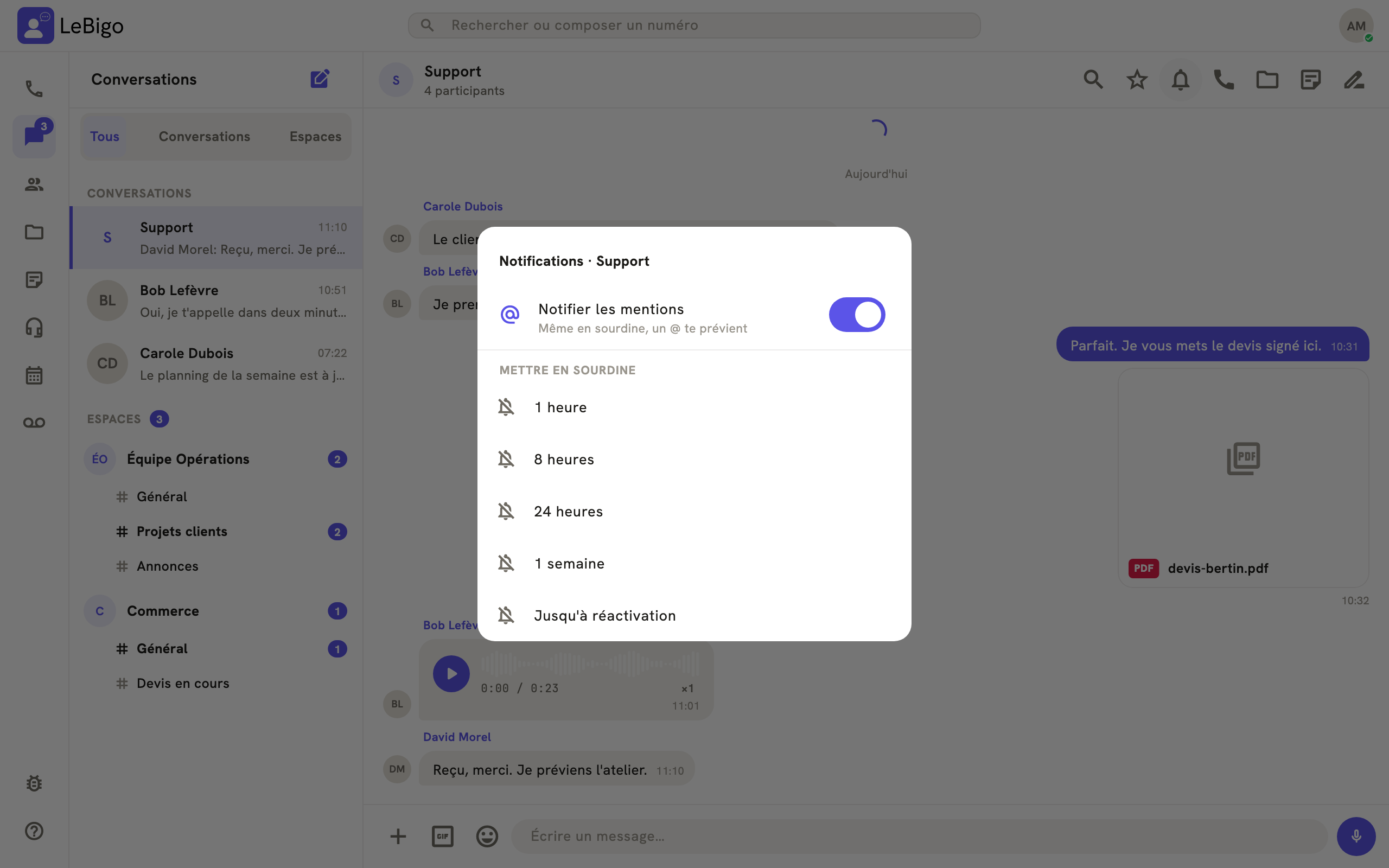This screenshot has width=1389, height=868.
Task: Focus the Rechercher ou composer un numéro field
Action: 694,25
